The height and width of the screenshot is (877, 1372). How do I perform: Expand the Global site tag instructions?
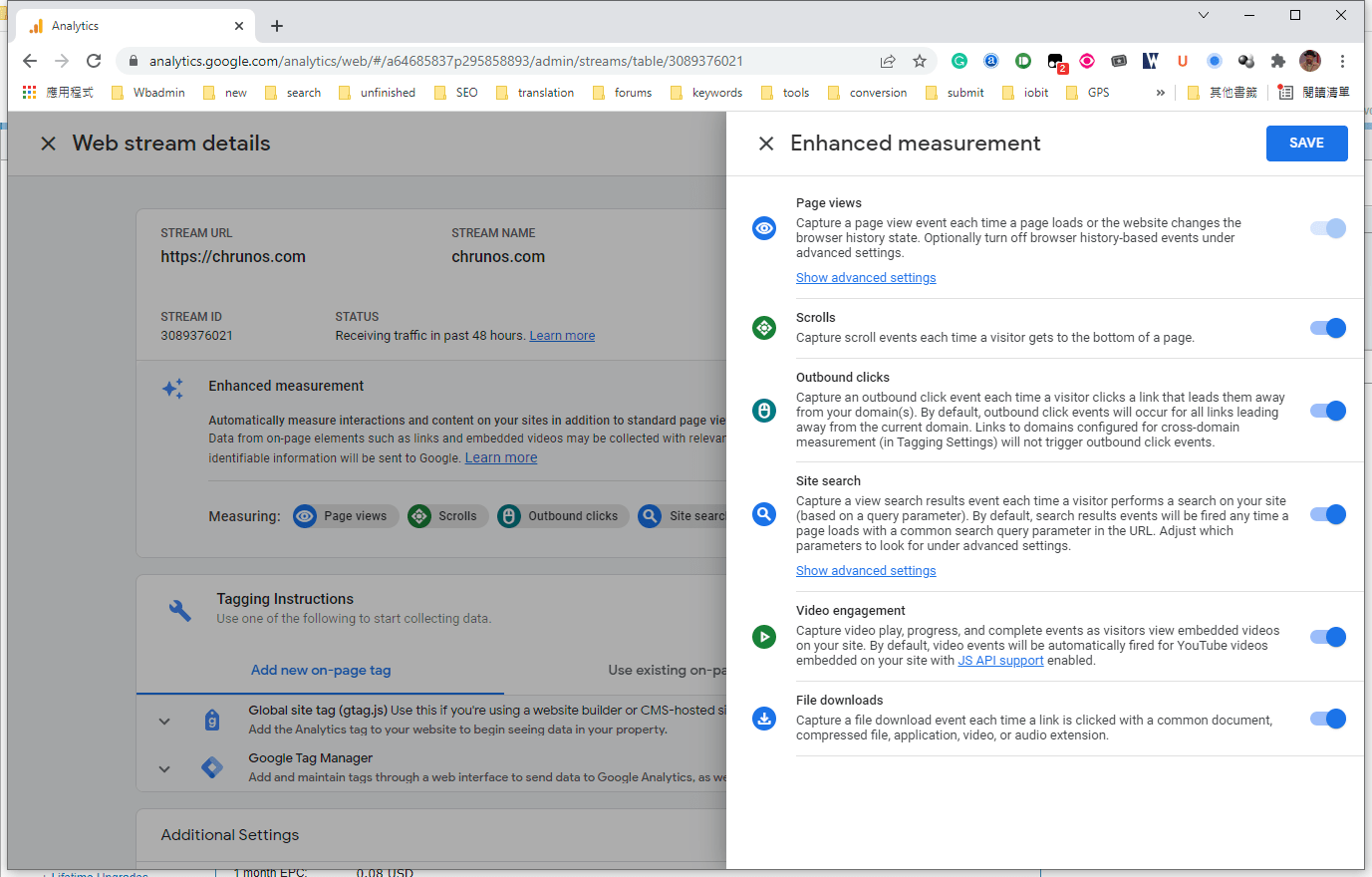click(163, 721)
